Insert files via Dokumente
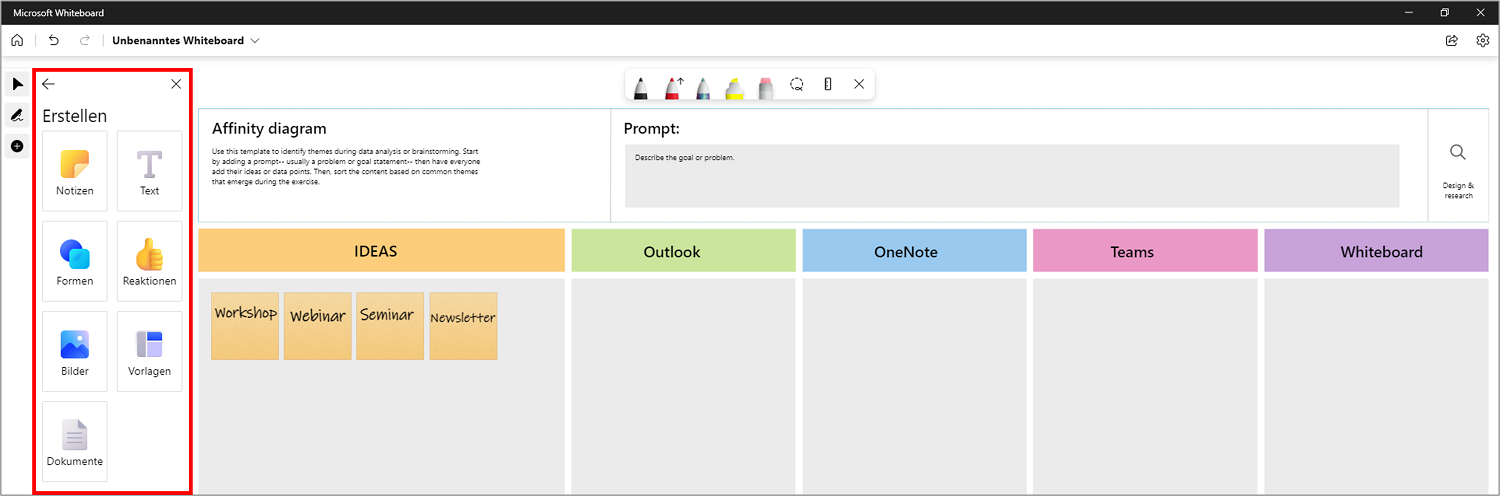Image resolution: width=1500 pixels, height=496 pixels. 75,441
